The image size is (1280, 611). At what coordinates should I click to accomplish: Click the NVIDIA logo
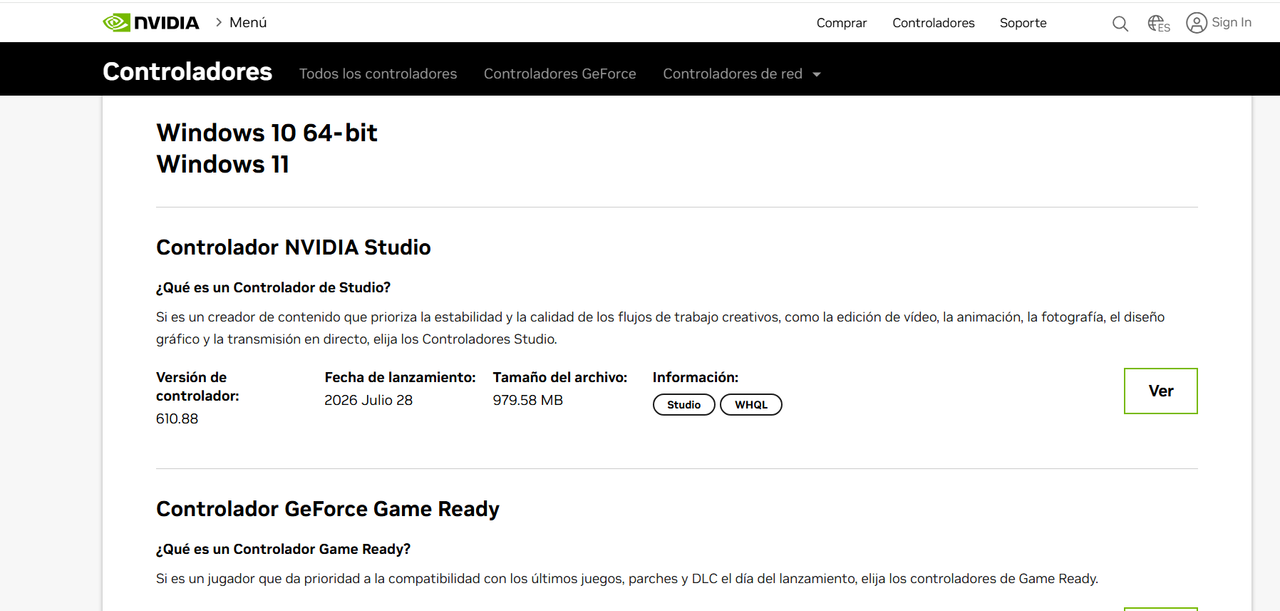coord(151,22)
